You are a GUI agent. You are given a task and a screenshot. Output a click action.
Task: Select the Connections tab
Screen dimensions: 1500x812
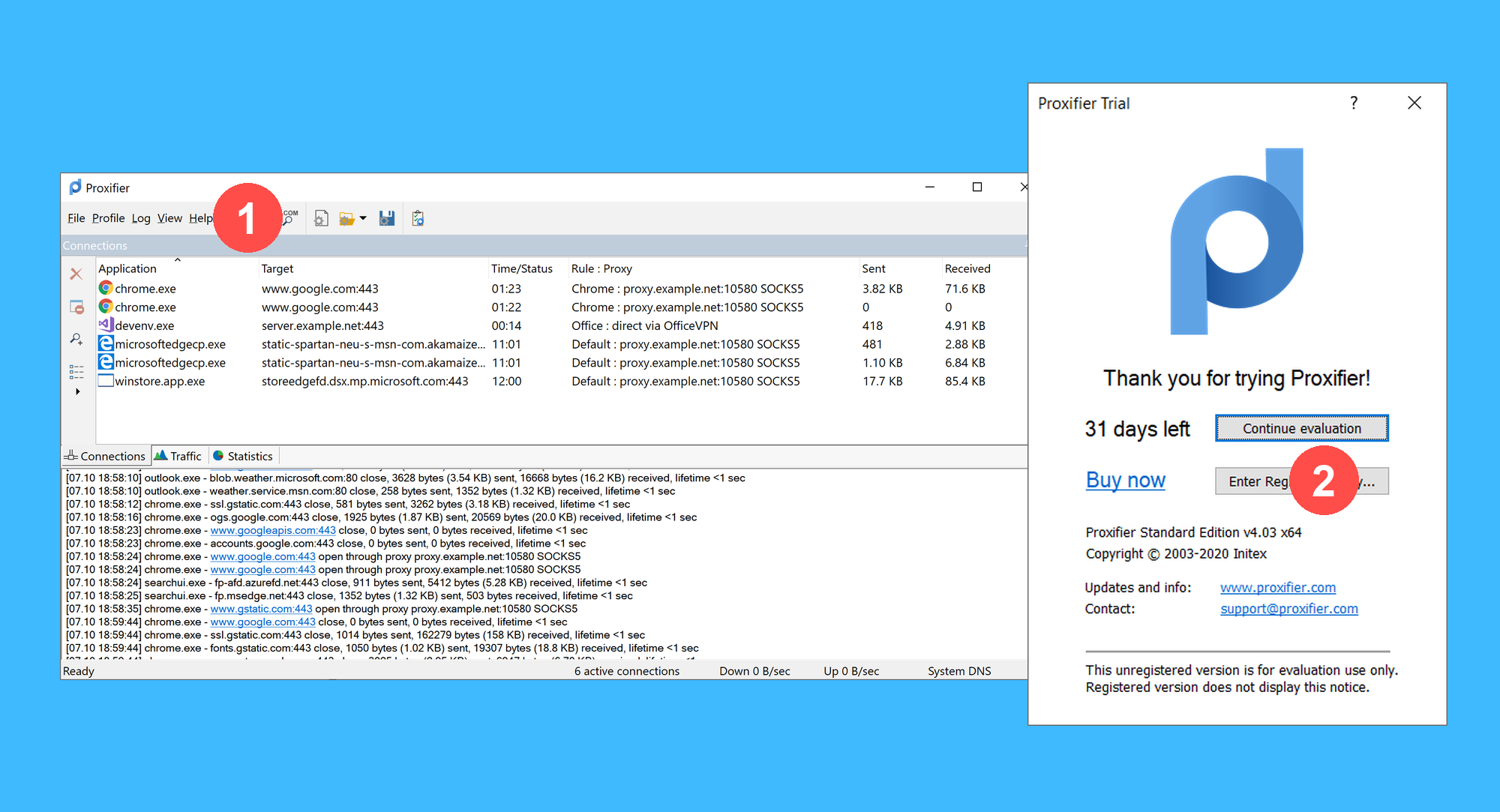coord(105,456)
